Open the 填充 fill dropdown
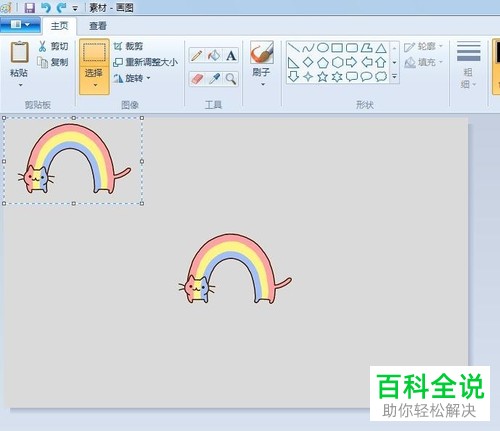Viewport: 500px width, 431px height. click(x=423, y=62)
